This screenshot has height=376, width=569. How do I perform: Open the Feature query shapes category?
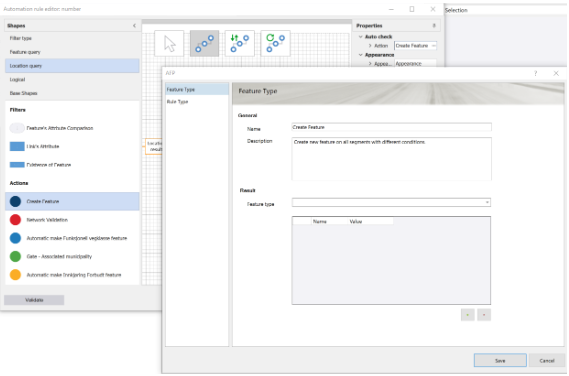(x=72, y=52)
